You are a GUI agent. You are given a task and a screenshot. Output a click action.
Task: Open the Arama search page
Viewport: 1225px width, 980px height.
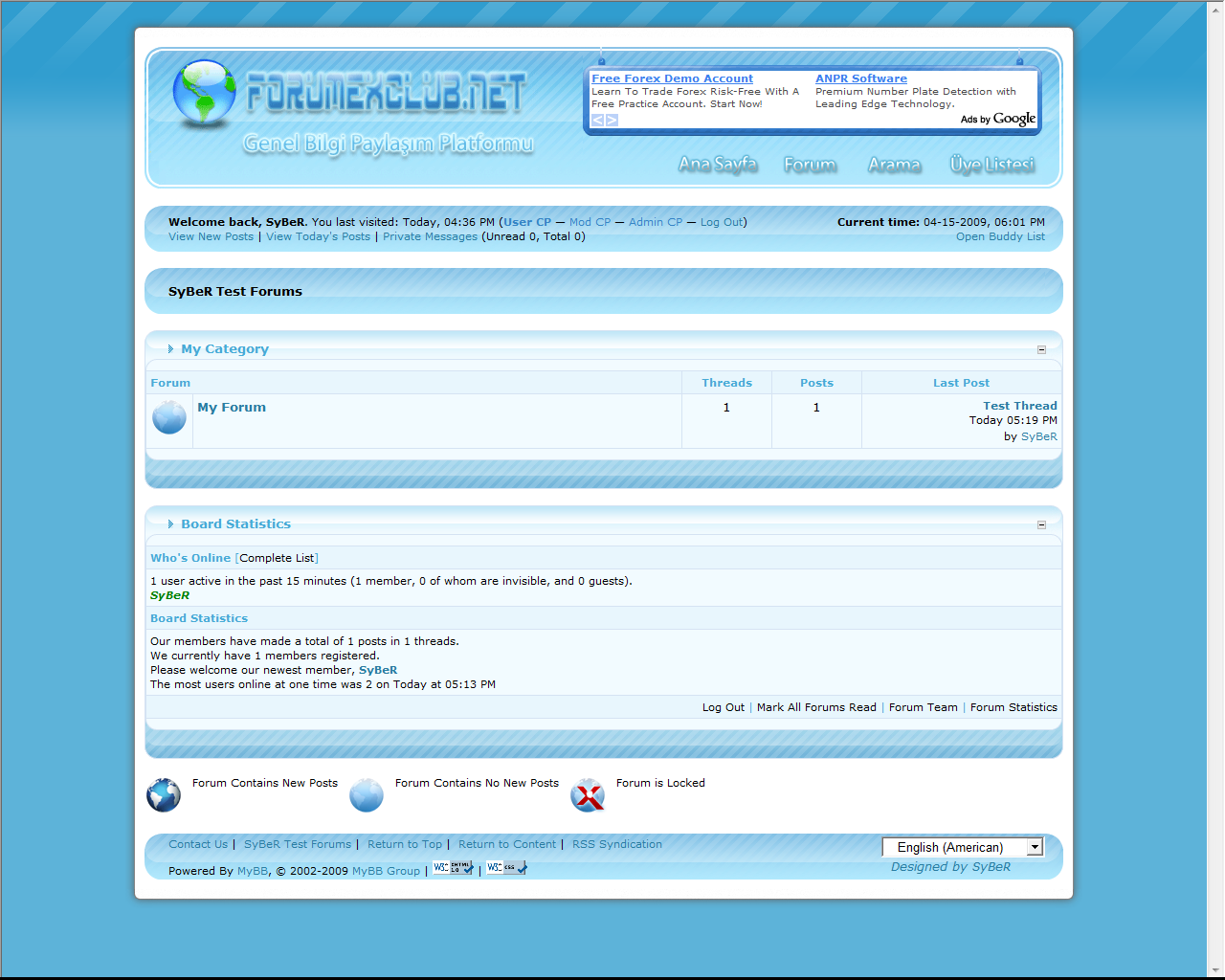coord(894,165)
